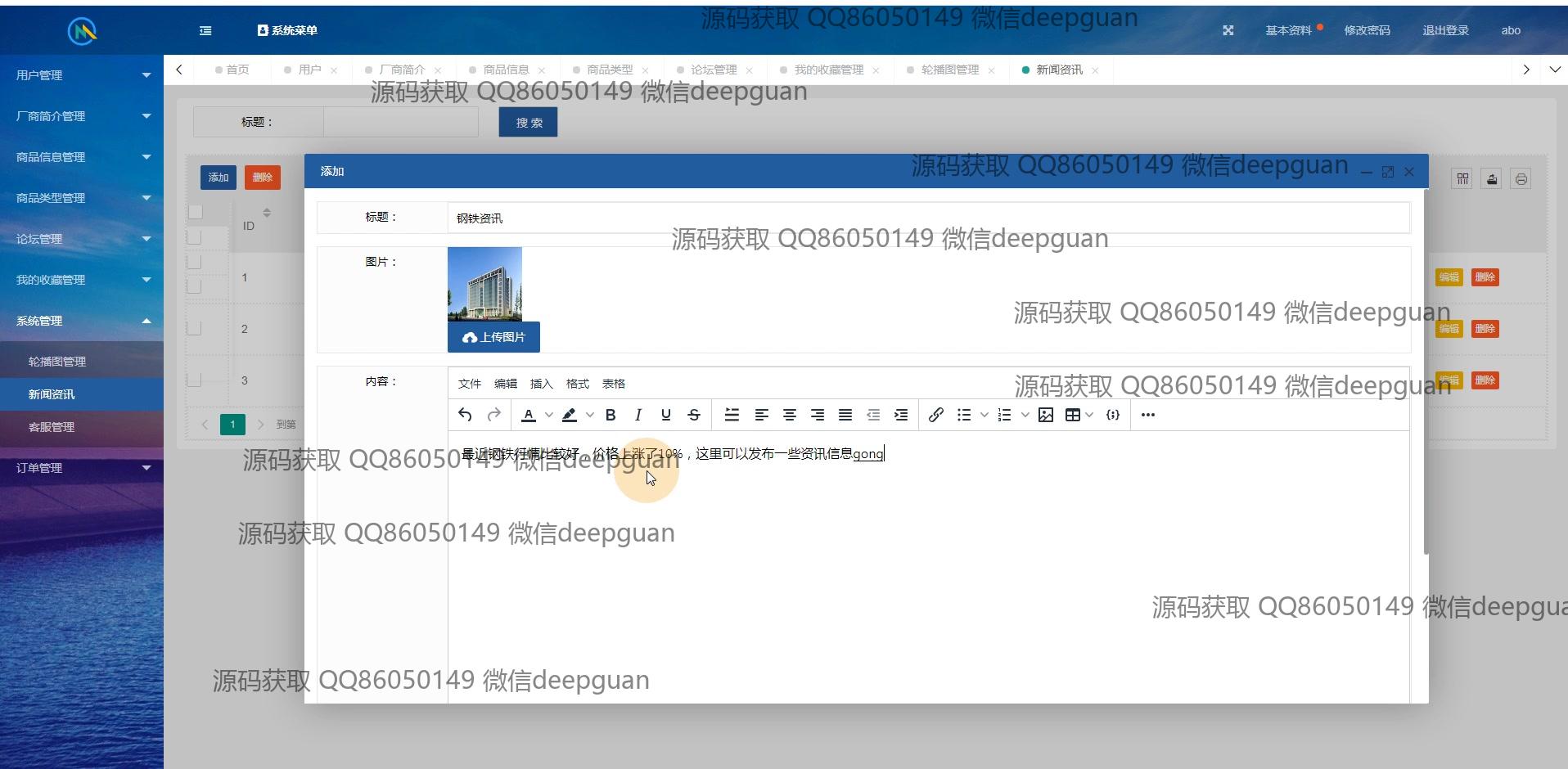Pick the highlight background color button
Viewport: 1568px width, 769px height.
click(x=569, y=415)
